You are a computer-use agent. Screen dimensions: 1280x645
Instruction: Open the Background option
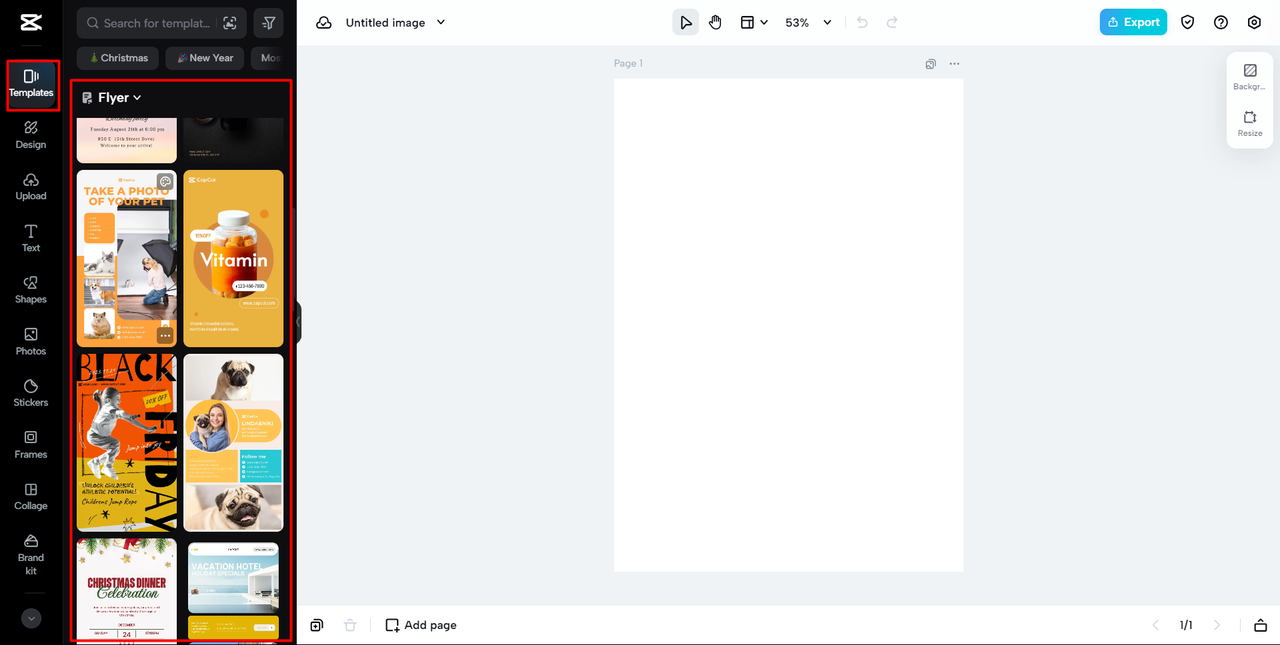(x=1250, y=77)
